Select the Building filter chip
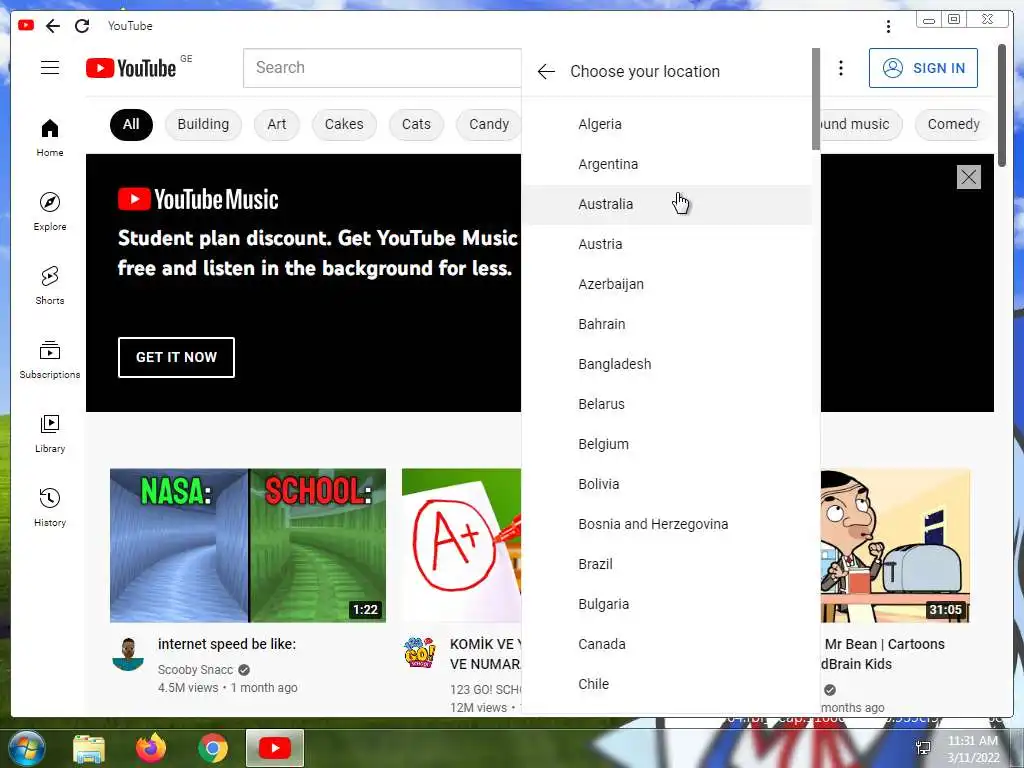1024x768 pixels. pos(203,124)
